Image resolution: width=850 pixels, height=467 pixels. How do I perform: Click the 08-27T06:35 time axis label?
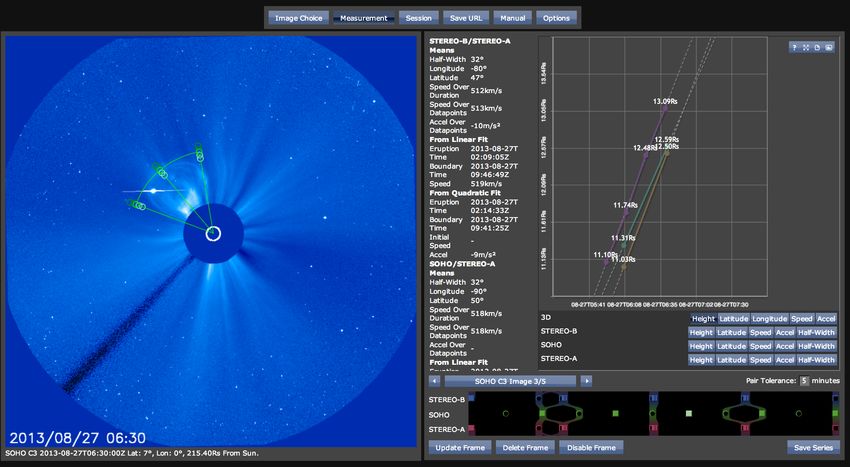pos(661,305)
